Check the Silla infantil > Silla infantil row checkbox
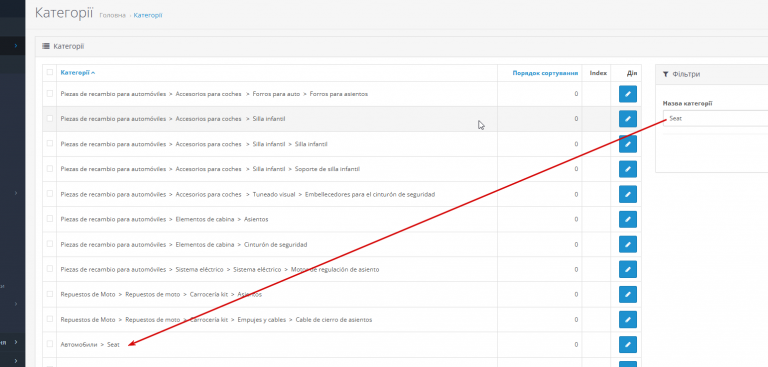This screenshot has height=367, width=768. [49, 144]
